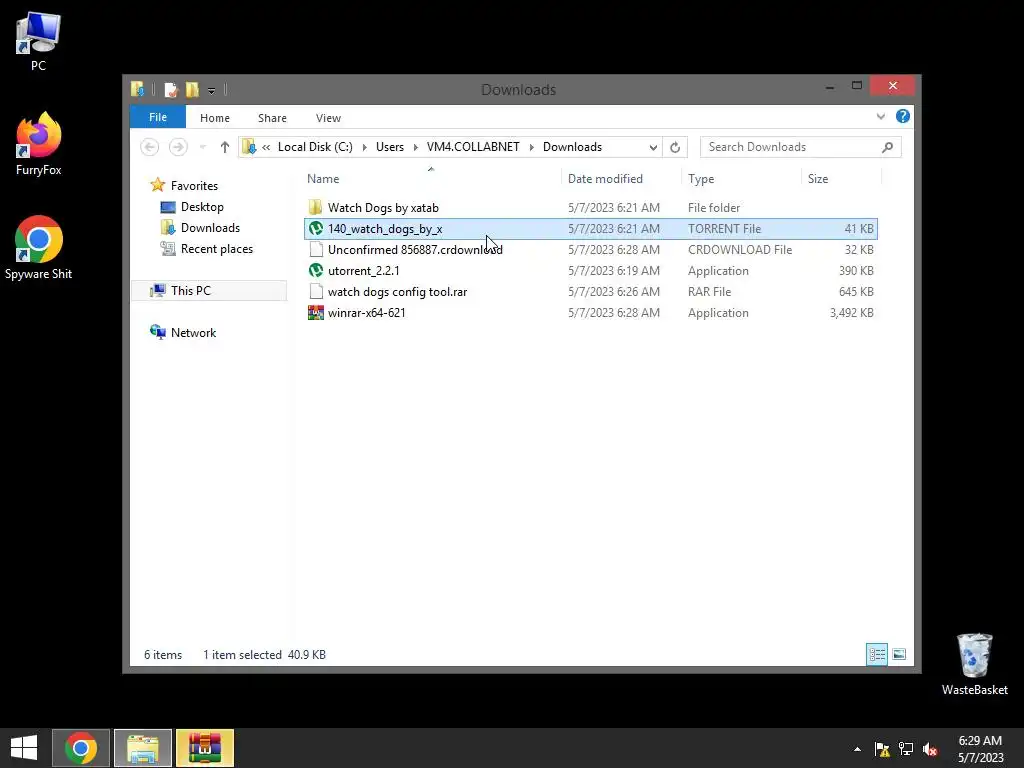Open the Home ribbon tab
Image resolution: width=1024 pixels, height=768 pixels.
pos(215,118)
